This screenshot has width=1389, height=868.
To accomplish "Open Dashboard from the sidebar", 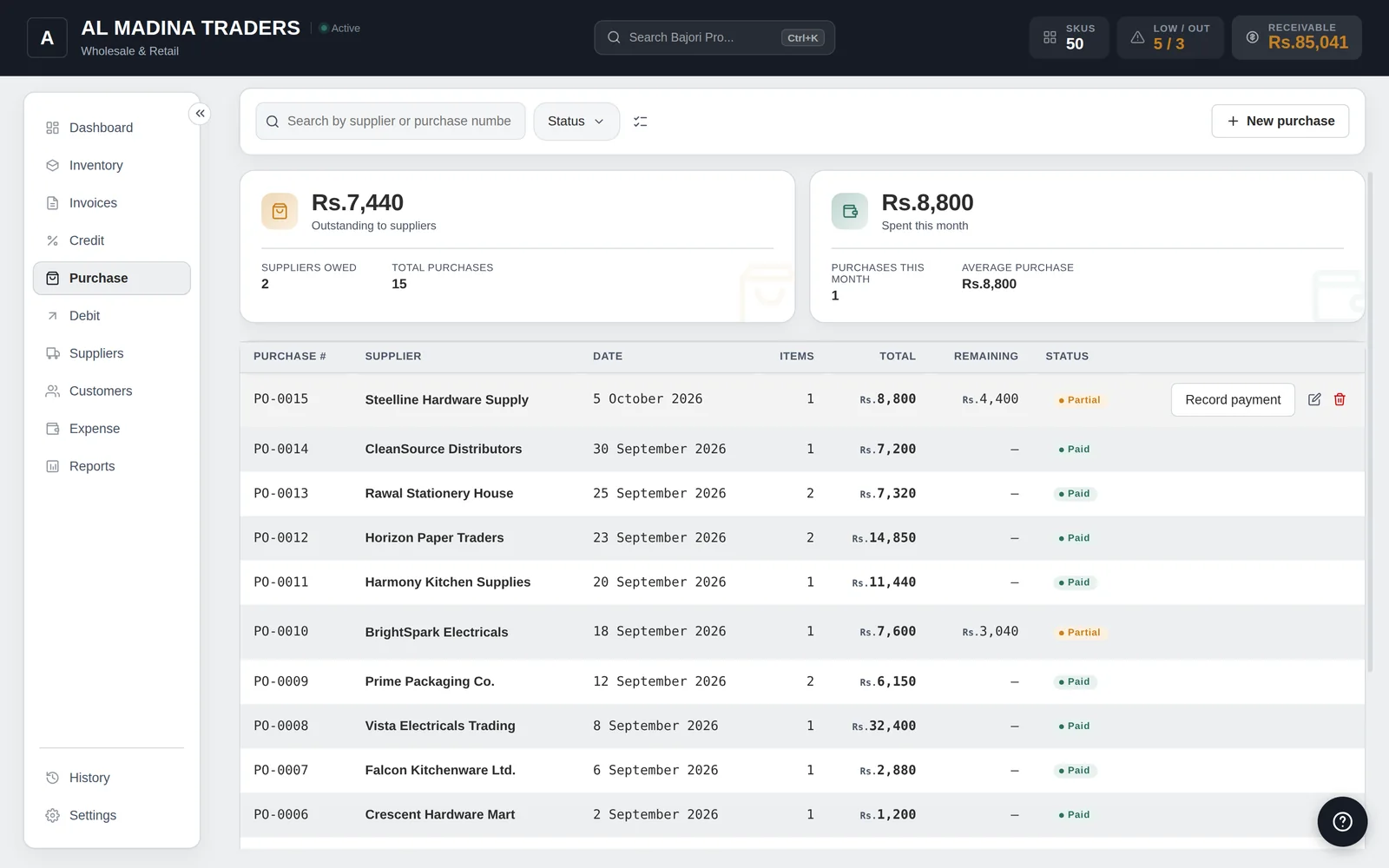I will click(x=112, y=128).
